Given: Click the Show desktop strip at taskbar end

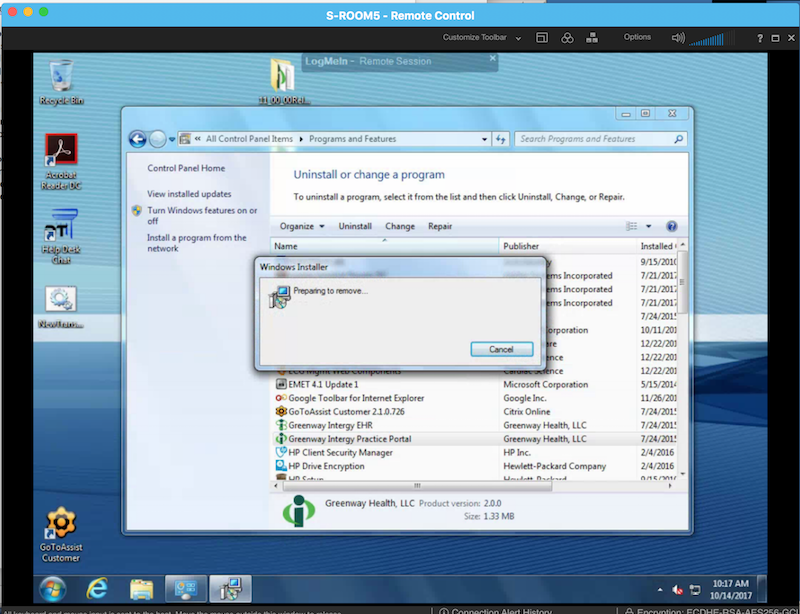Looking at the screenshot, I should coord(762,590).
